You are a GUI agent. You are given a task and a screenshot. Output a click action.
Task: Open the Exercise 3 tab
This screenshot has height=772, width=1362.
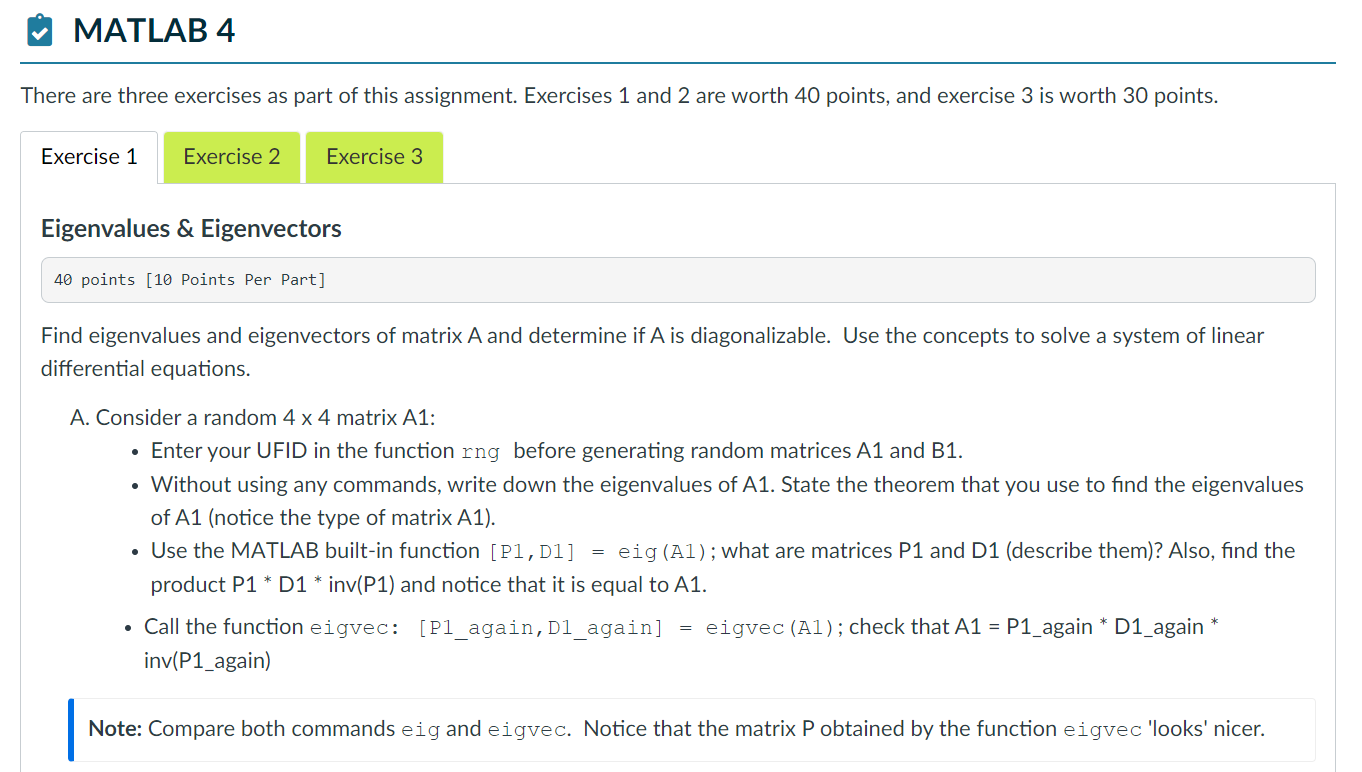click(374, 157)
